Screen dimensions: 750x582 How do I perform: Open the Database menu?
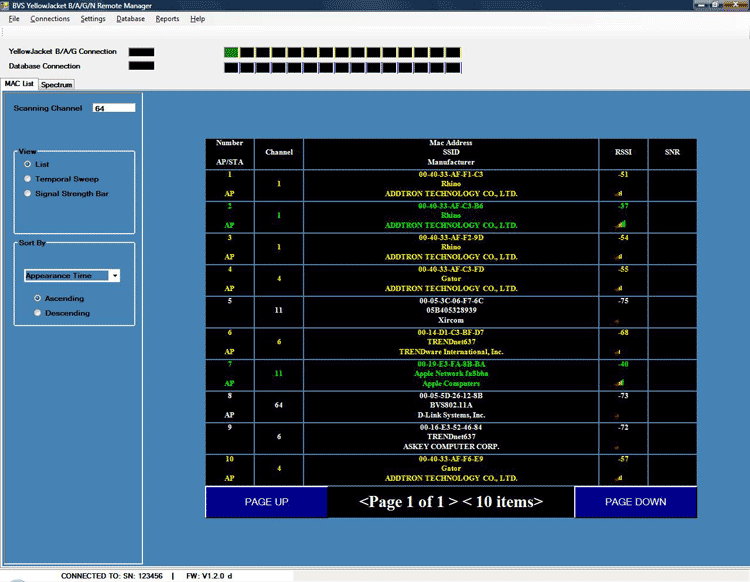(x=131, y=19)
